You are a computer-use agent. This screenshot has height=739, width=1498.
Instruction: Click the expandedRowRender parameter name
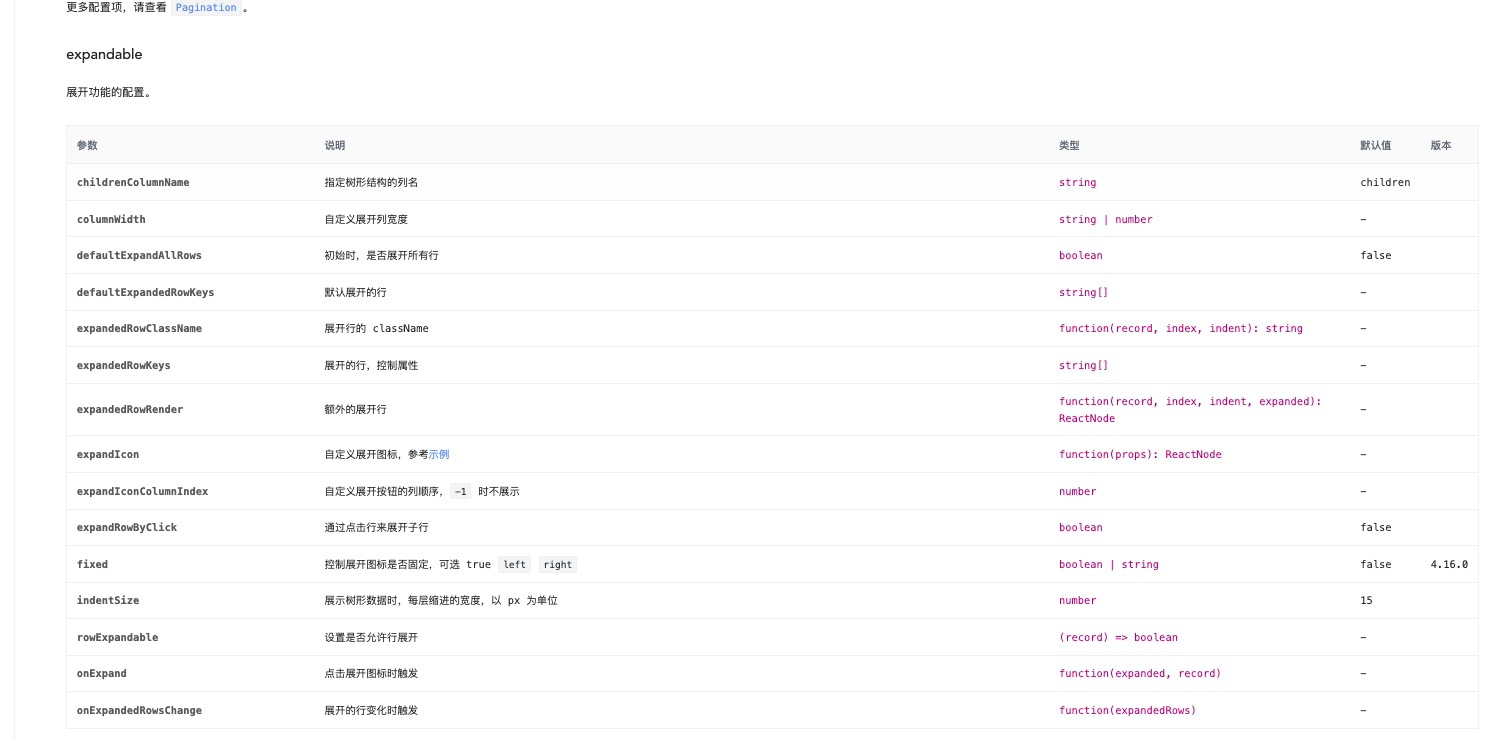tap(130, 409)
